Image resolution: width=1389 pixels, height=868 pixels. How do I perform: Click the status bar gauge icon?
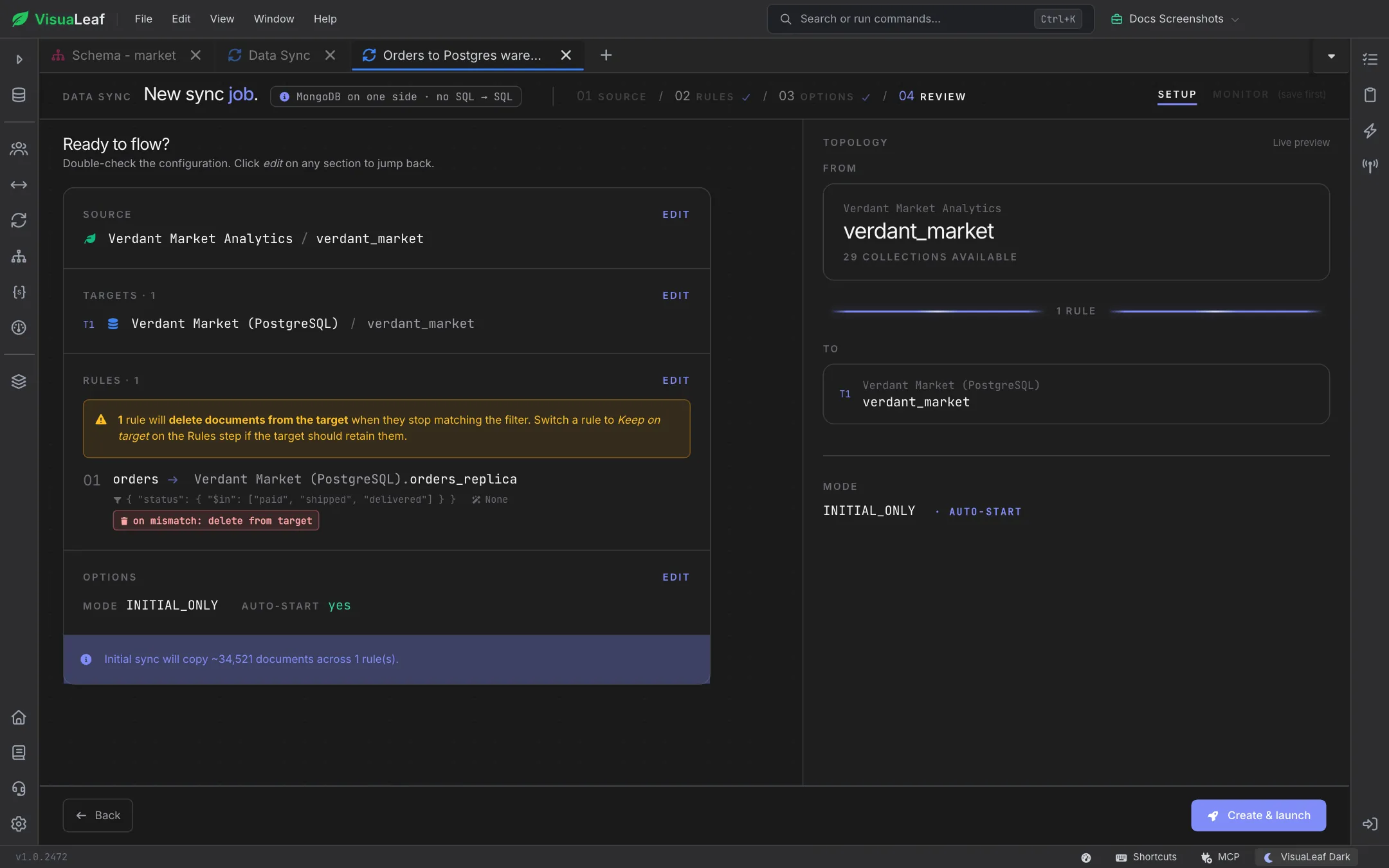click(x=1086, y=858)
